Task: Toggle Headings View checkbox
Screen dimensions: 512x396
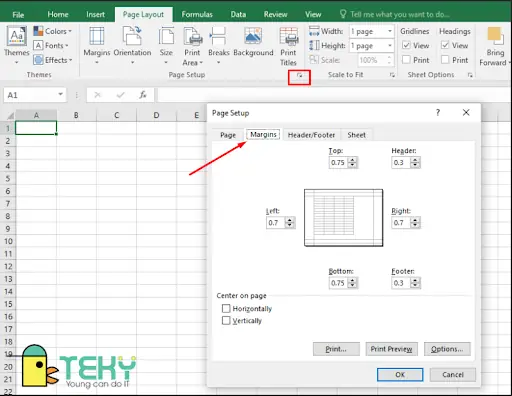Action: click(x=445, y=45)
